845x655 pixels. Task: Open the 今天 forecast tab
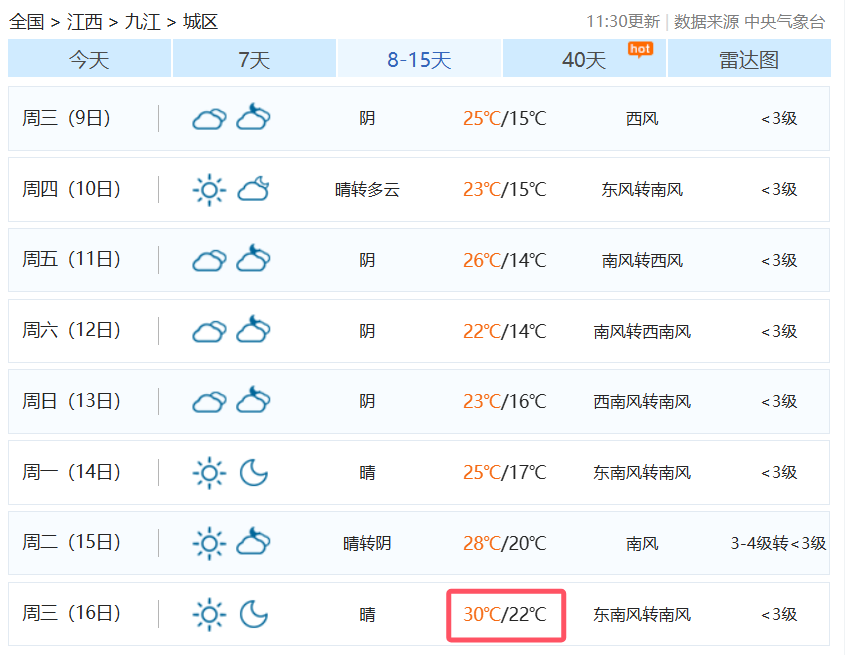[x=89, y=59]
